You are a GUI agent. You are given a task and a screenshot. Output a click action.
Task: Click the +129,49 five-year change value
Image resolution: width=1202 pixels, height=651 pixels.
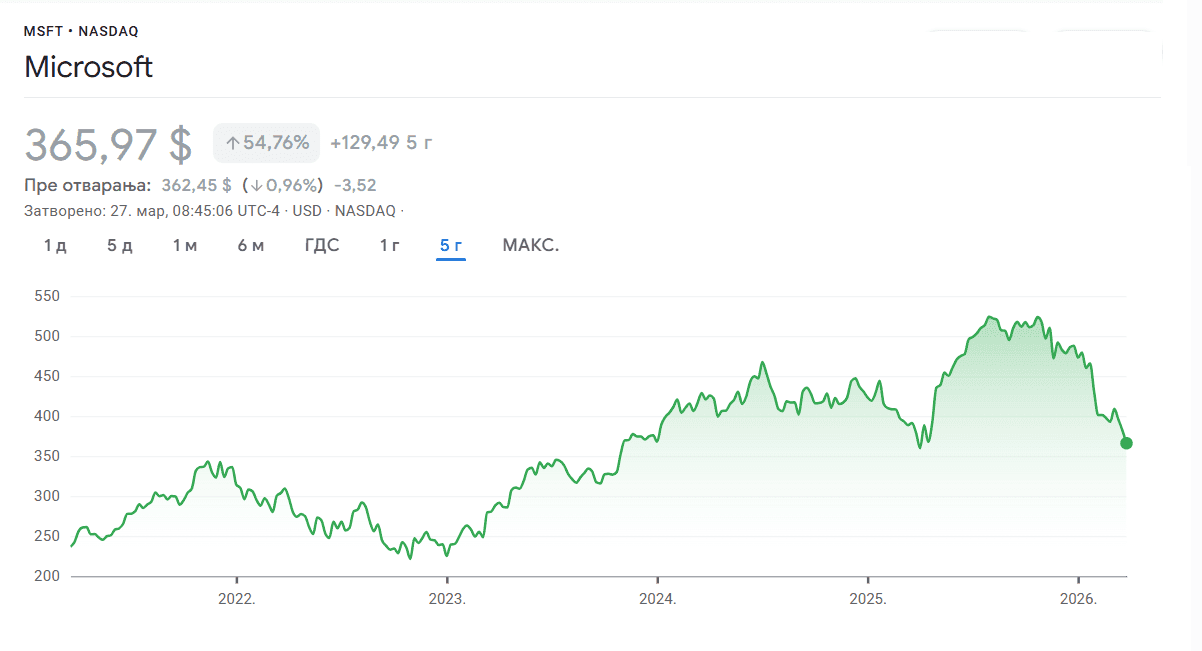[364, 143]
